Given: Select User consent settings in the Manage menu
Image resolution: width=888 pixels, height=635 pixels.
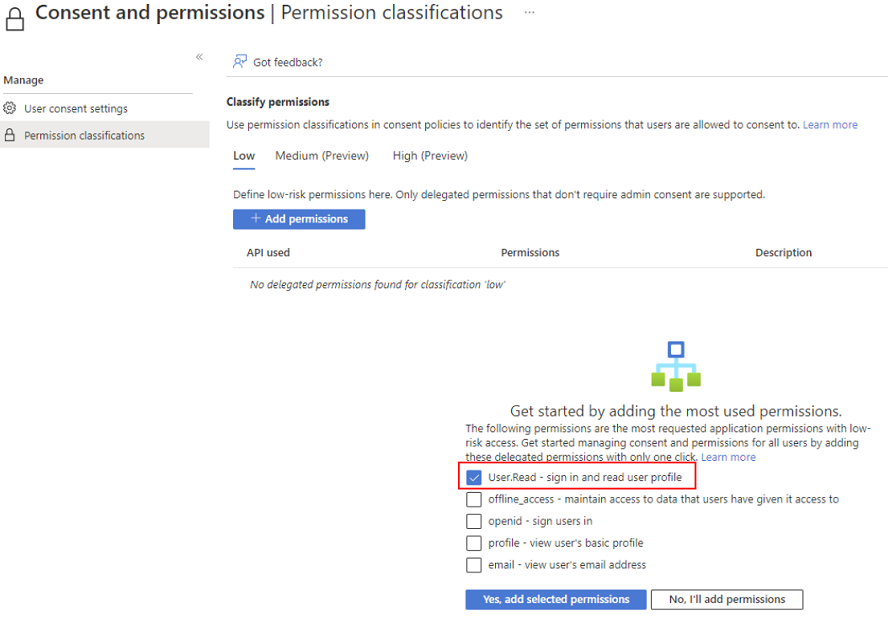Looking at the screenshot, I should point(76,108).
